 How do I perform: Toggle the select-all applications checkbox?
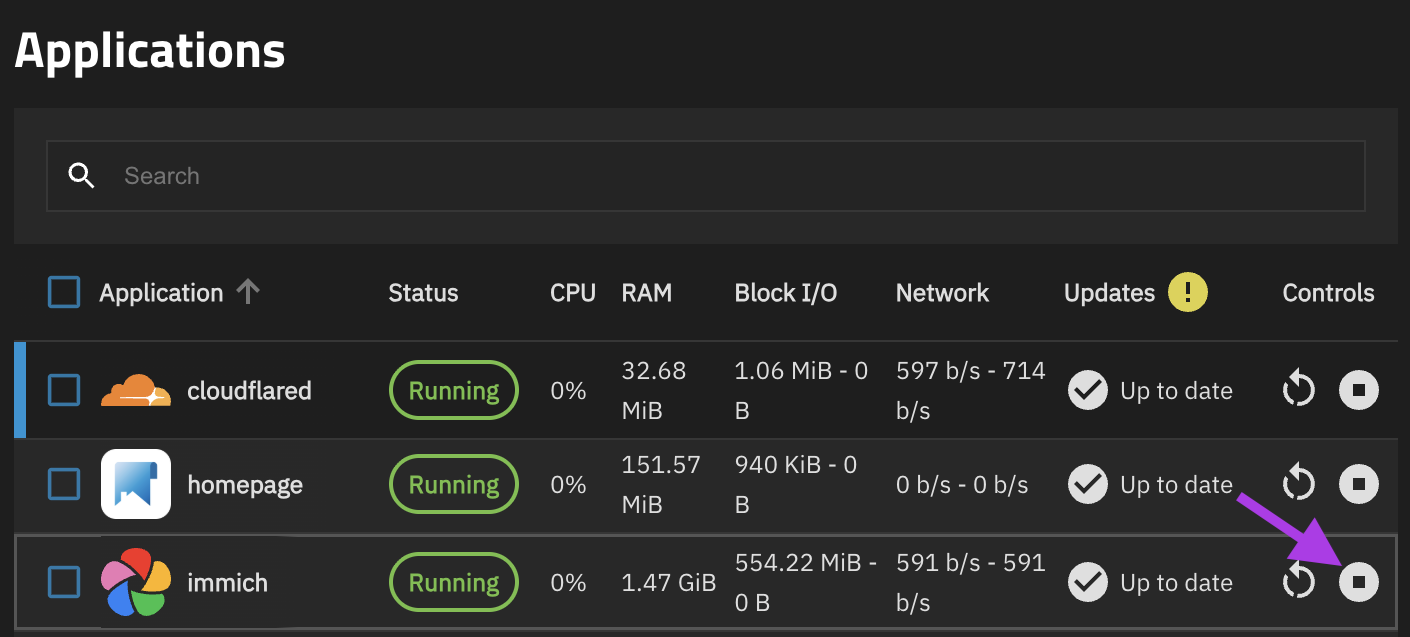click(x=64, y=293)
